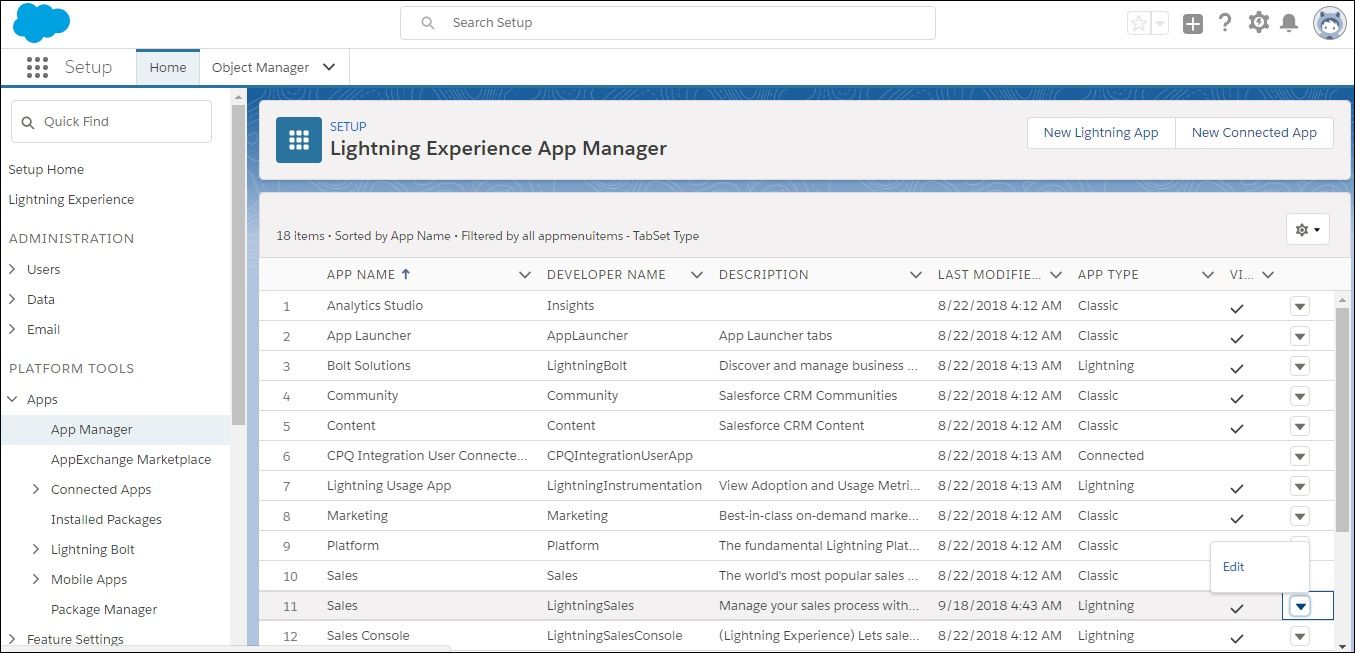The height and width of the screenshot is (653, 1355).
Task: Open the Setup gear icon in header
Action: [x=1258, y=22]
